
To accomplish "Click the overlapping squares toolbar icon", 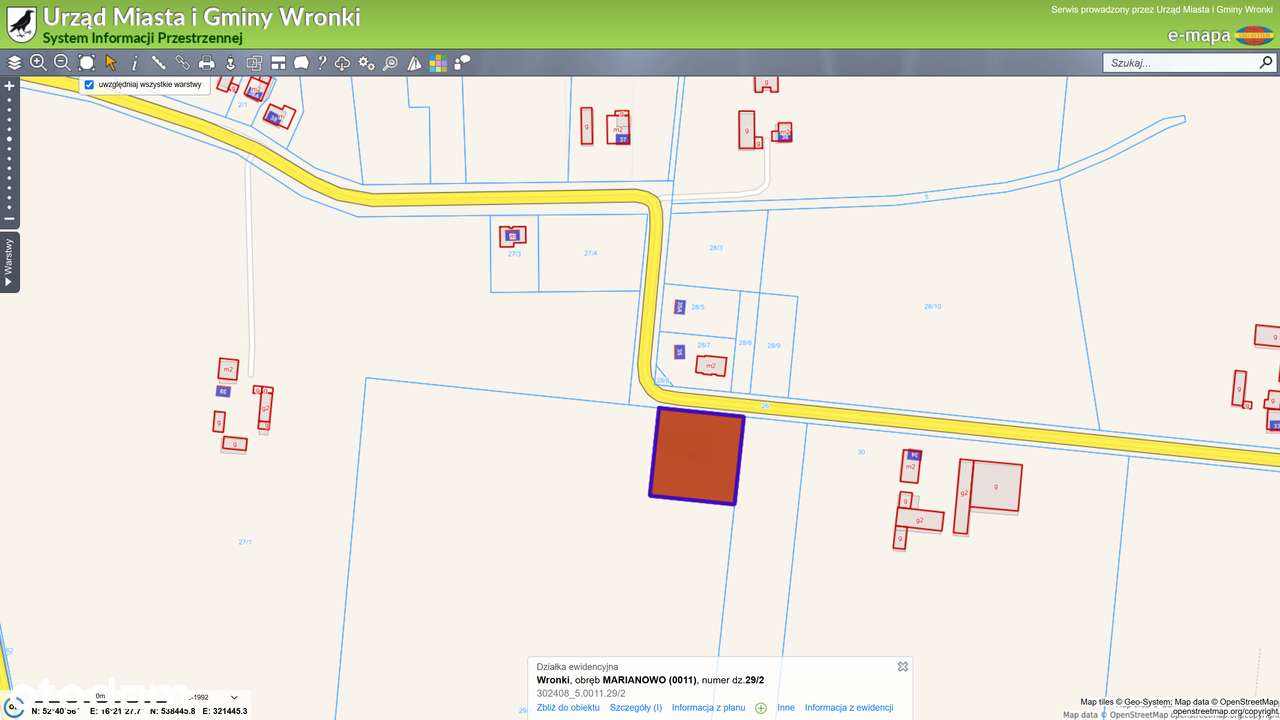I will pyautogui.click(x=254, y=62).
